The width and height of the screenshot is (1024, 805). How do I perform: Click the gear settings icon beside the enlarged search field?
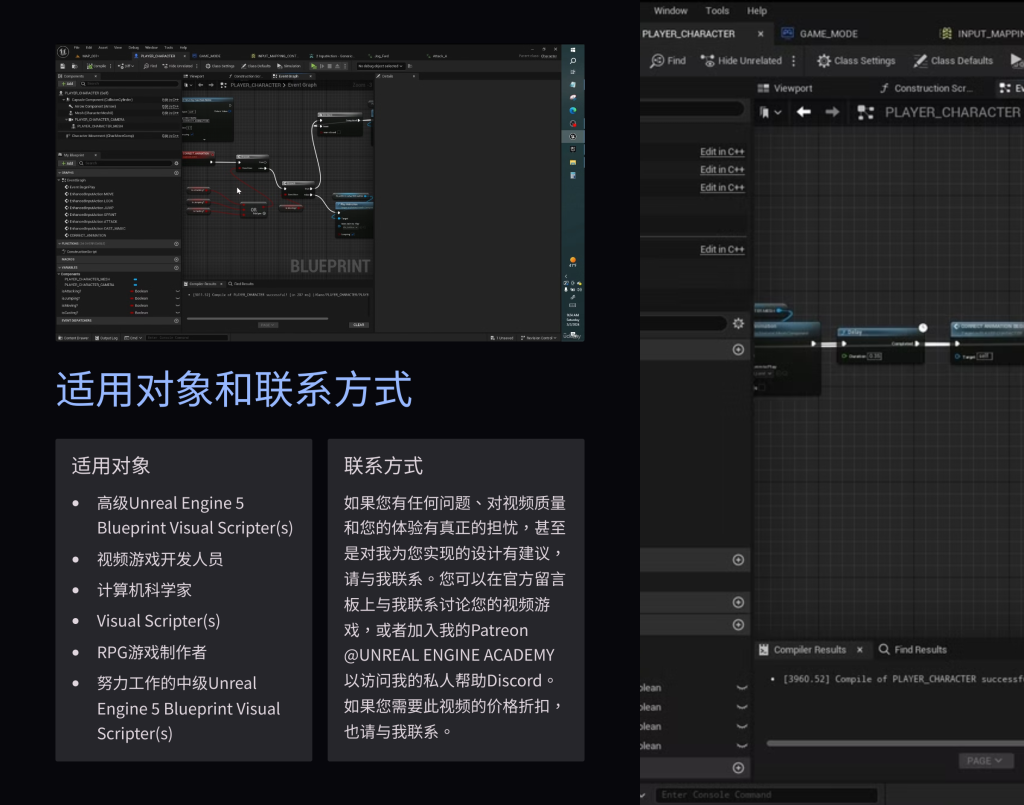738,323
